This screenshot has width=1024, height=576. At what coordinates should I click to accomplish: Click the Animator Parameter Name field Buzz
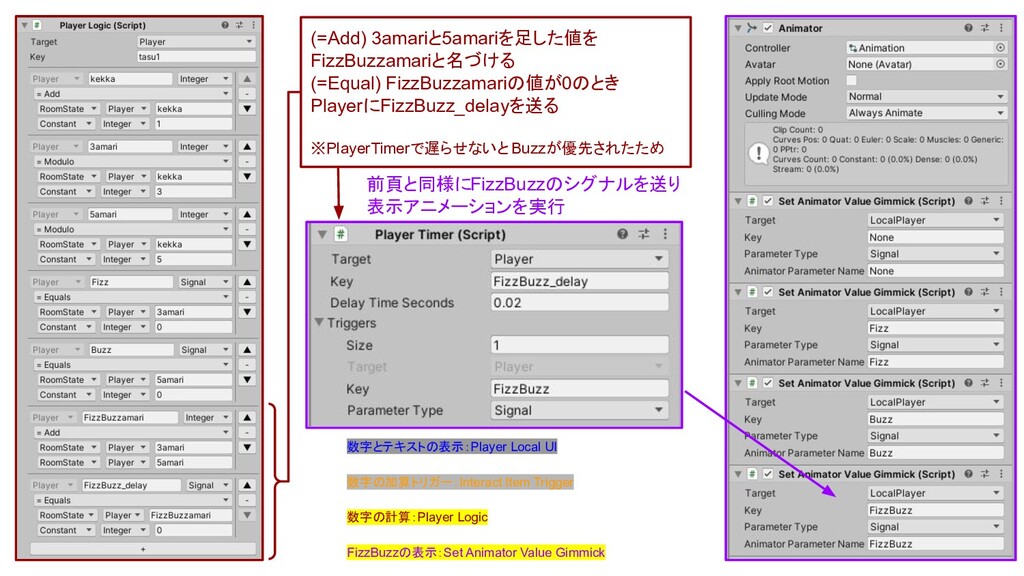tap(936, 453)
